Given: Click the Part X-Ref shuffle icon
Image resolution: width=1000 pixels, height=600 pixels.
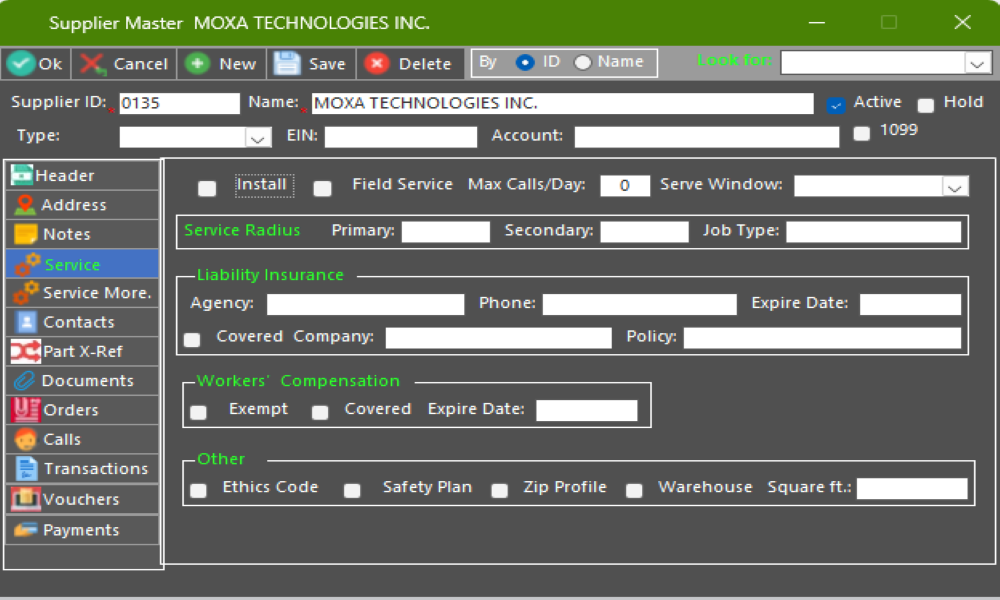Looking at the screenshot, I should pos(25,352).
